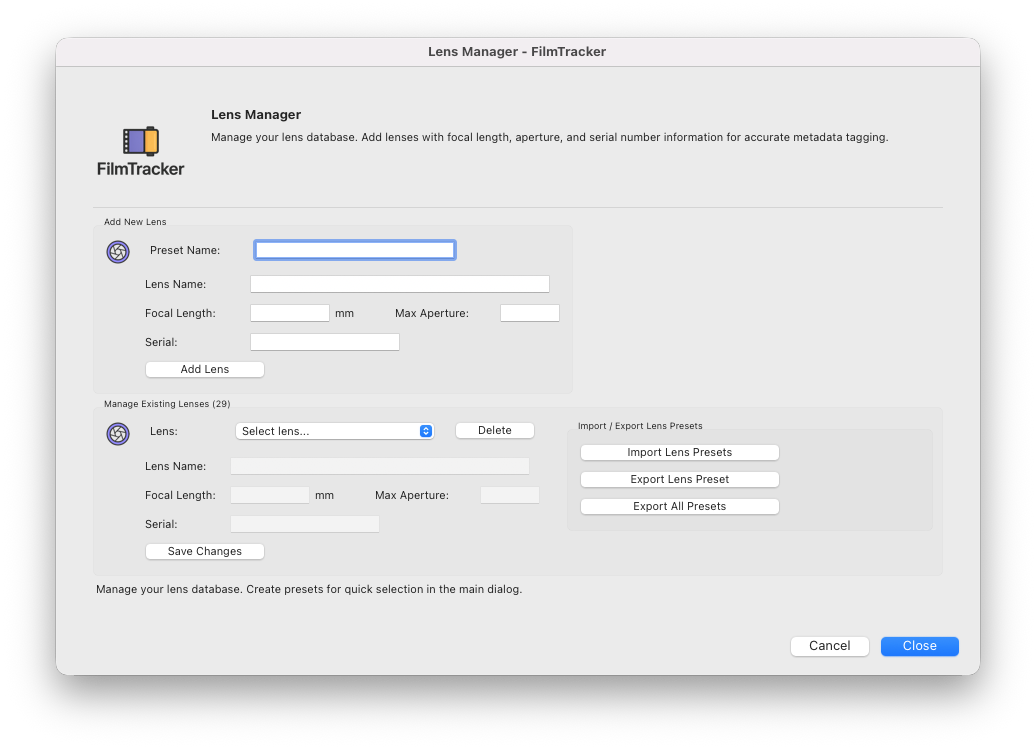Click the Focal Length field for a new lens
This screenshot has height=749, width=1036.
coord(289,312)
